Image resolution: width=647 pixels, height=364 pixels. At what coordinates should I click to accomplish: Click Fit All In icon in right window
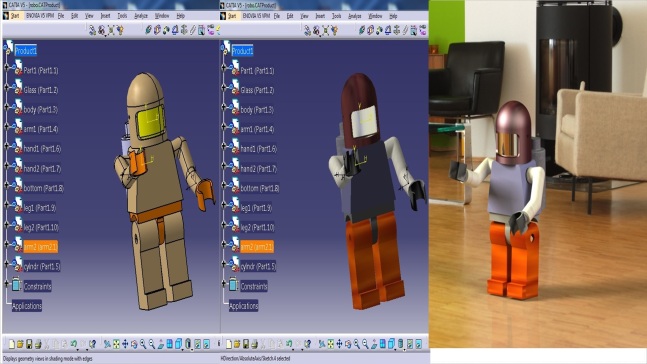click(x=331, y=344)
